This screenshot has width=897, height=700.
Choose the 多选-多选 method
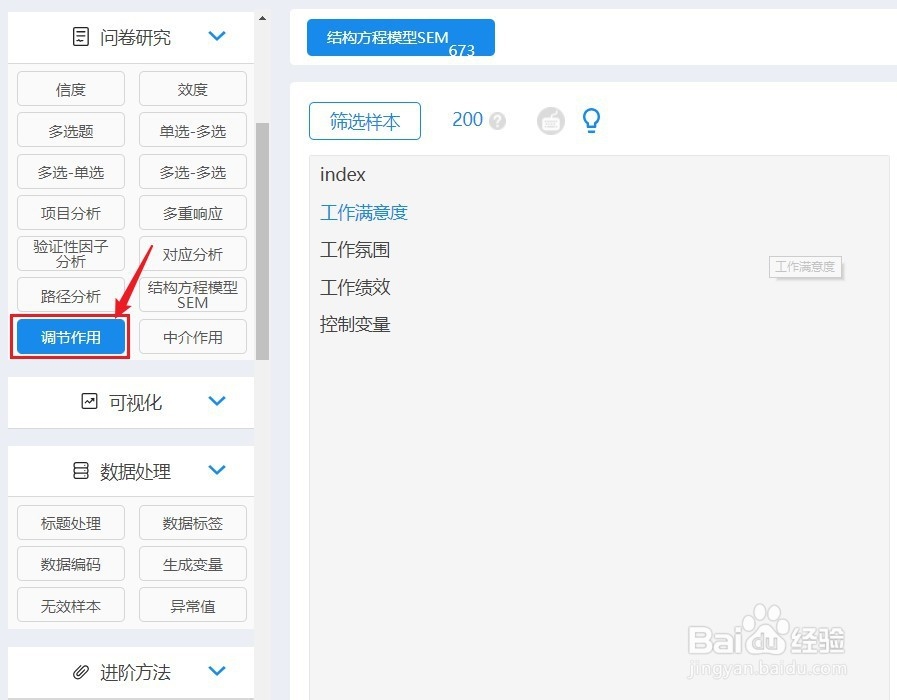click(x=193, y=172)
